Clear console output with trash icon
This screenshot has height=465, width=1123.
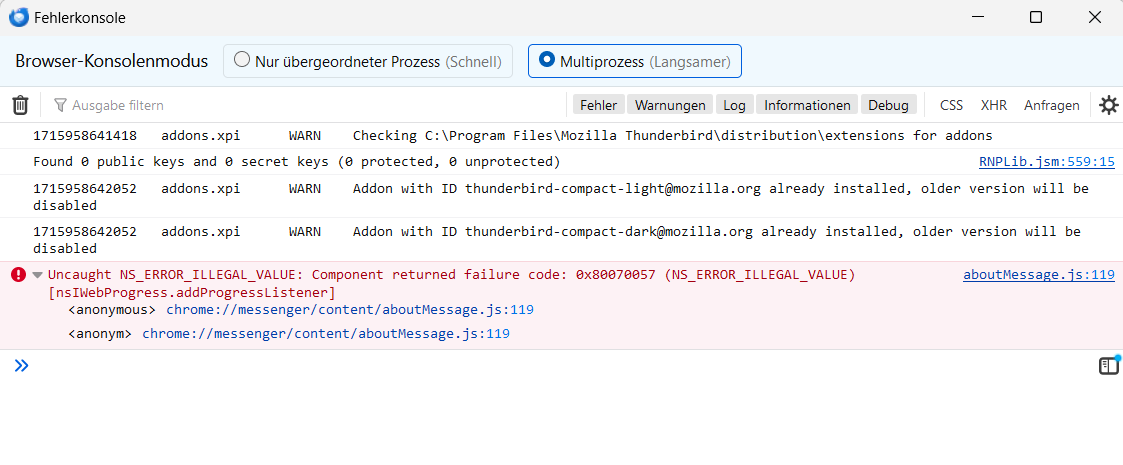20,105
